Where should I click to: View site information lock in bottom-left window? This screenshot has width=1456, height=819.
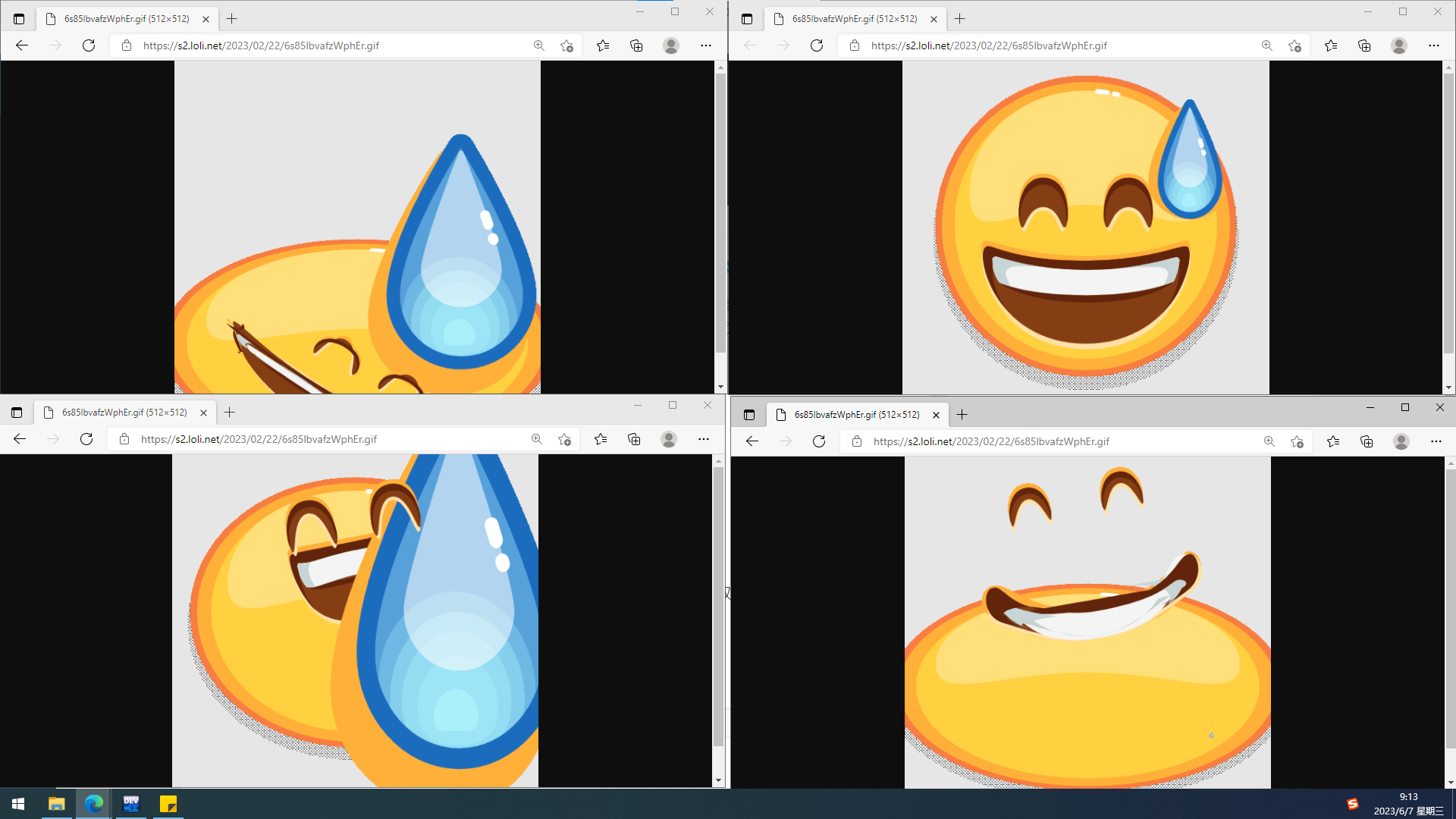point(124,439)
